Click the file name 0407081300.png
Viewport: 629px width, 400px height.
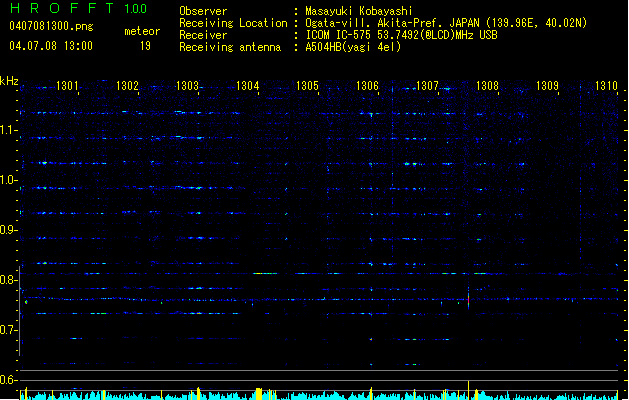click(51, 26)
